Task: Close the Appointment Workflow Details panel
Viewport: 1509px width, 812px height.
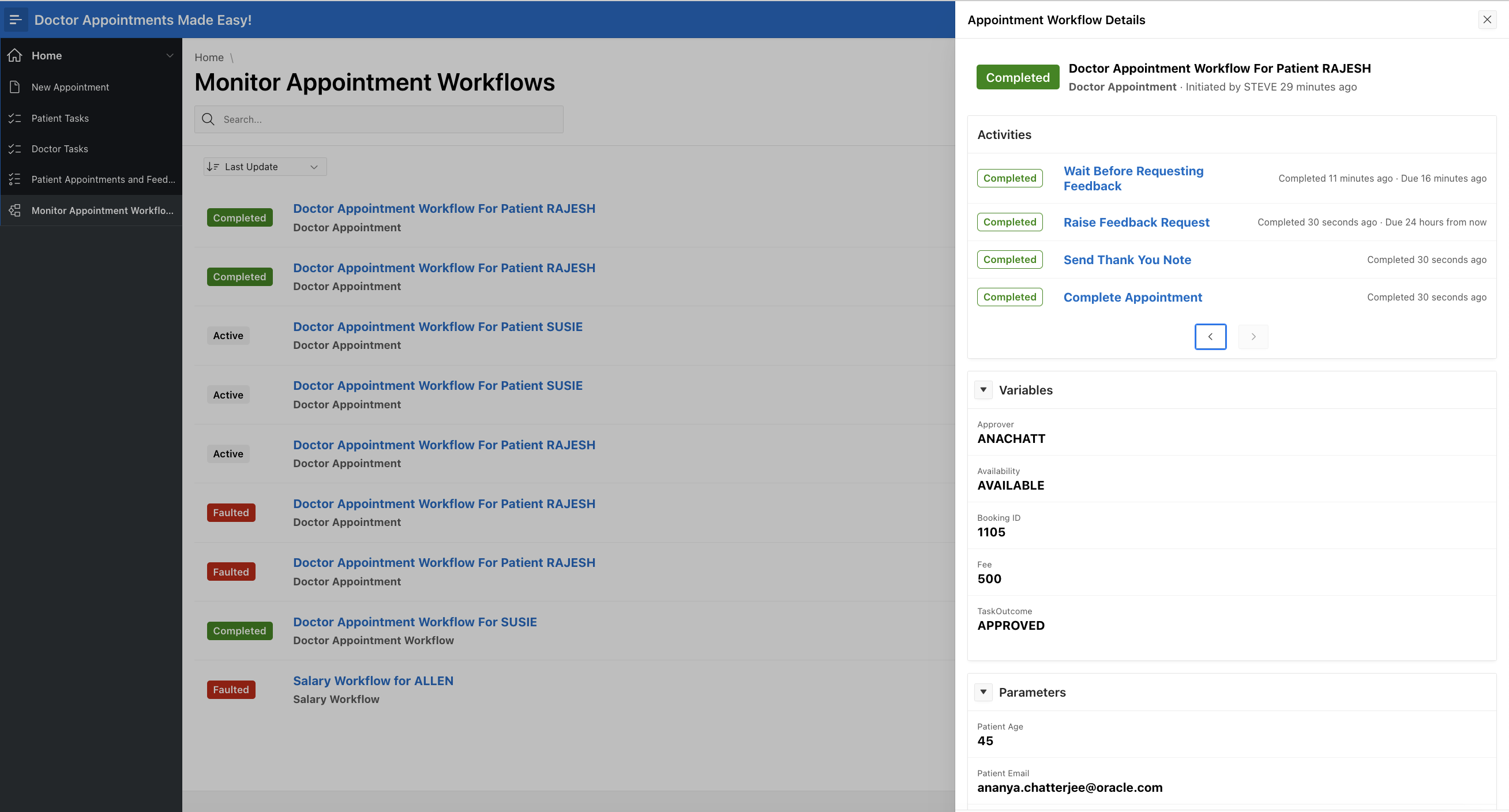Action: click(1487, 20)
